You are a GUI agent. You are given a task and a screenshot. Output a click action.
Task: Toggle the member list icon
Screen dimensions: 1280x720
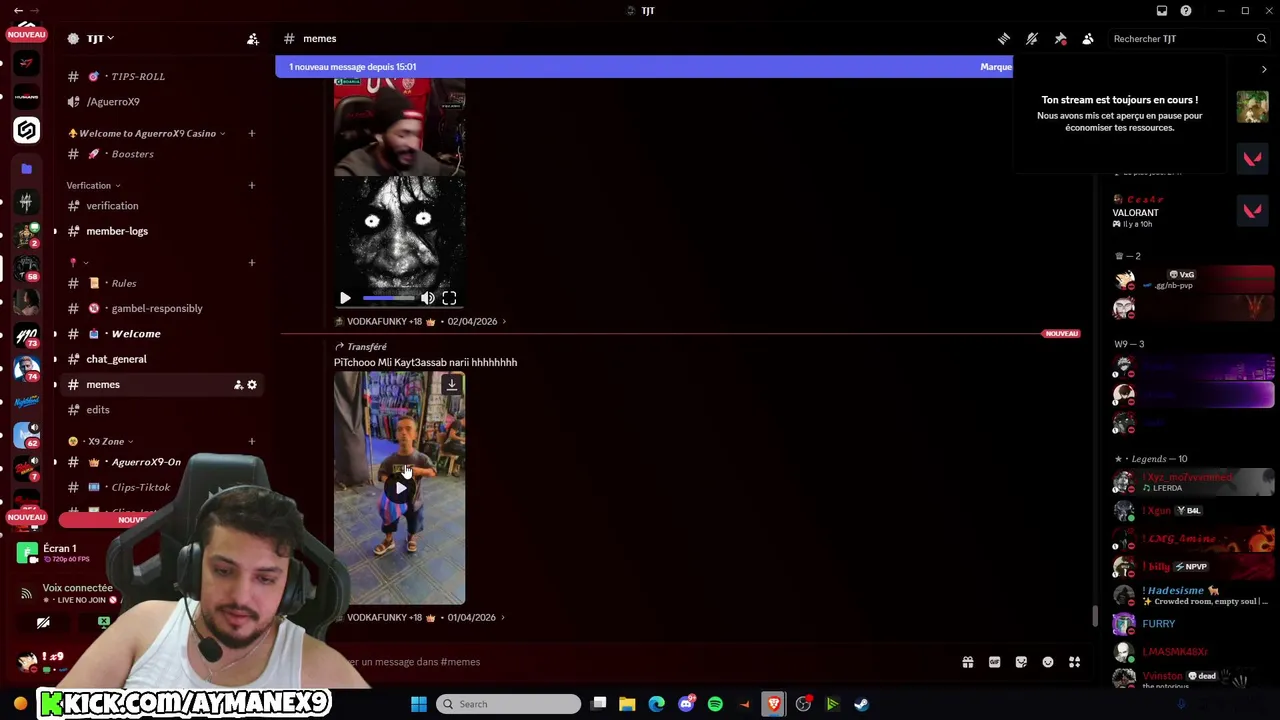click(x=1088, y=39)
